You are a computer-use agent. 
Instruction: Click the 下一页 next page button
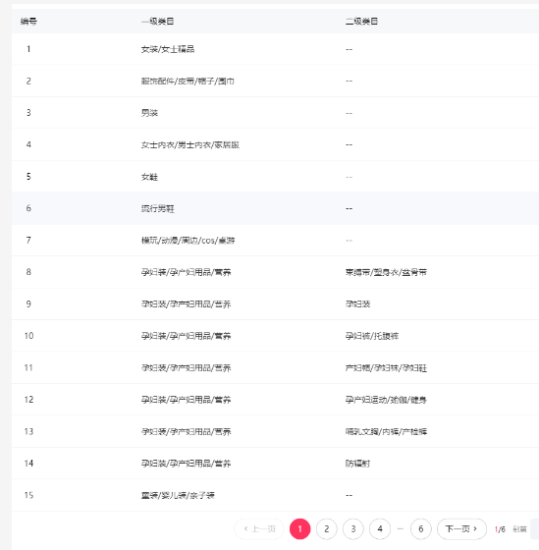(x=461, y=529)
